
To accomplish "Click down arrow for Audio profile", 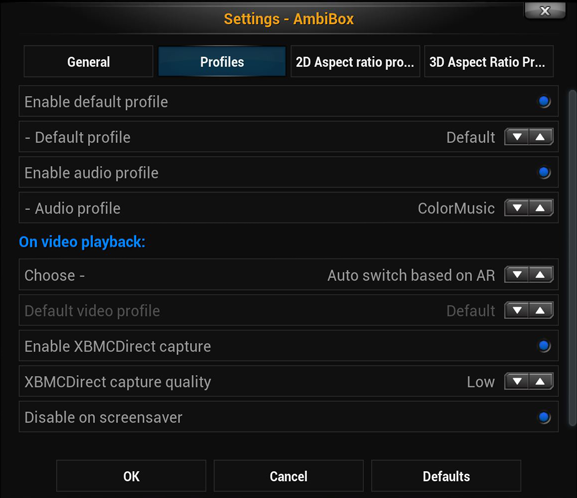I will pyautogui.click(x=517, y=208).
